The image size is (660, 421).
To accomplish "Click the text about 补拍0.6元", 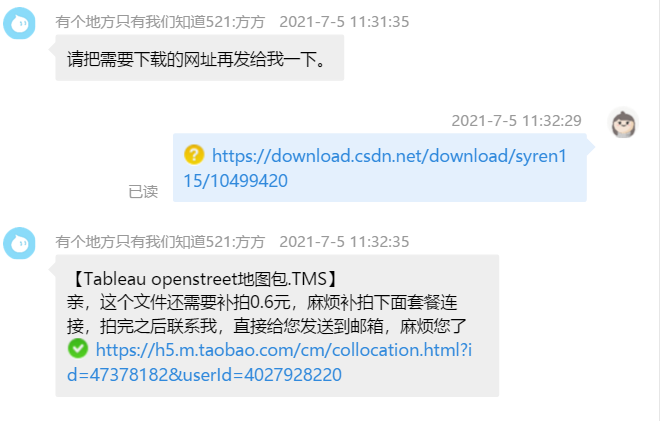I will 262,302.
